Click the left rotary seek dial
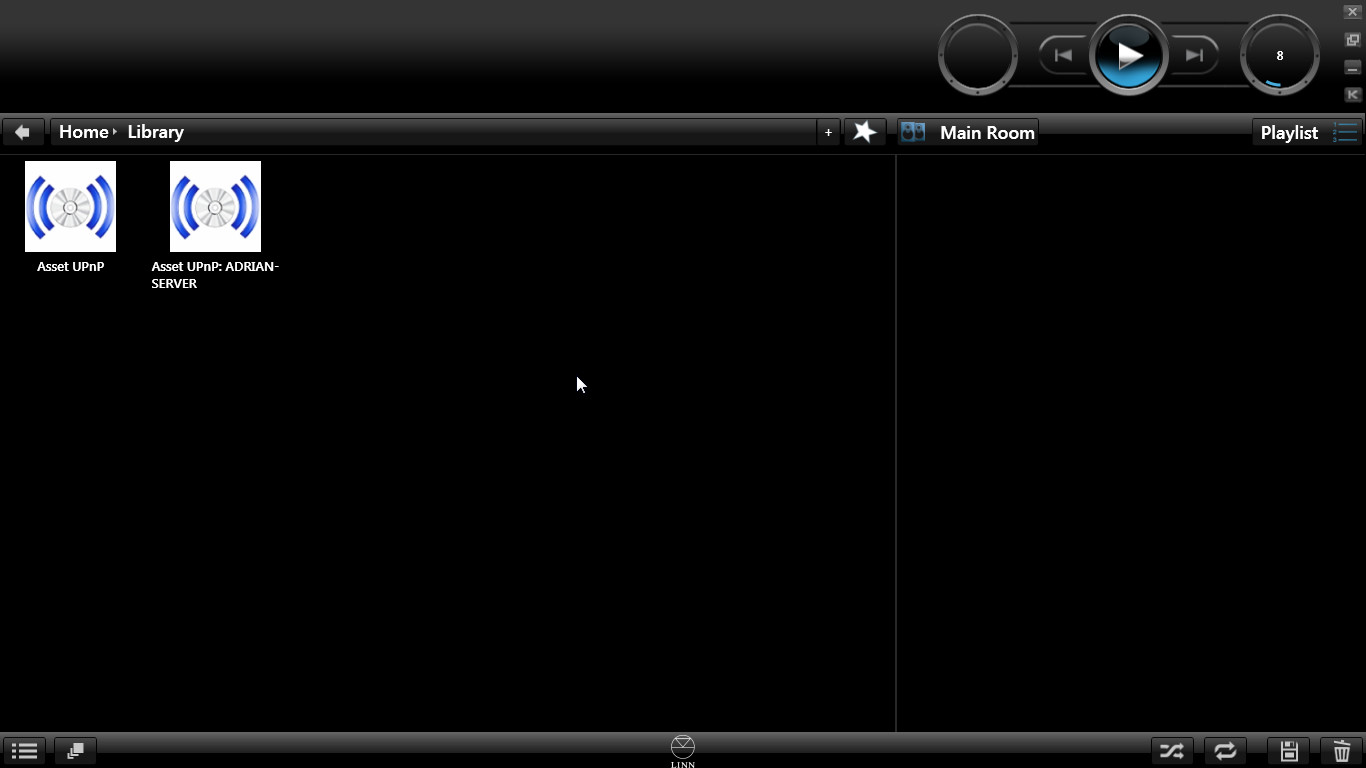Viewport: 1366px width, 768px height. coord(978,56)
